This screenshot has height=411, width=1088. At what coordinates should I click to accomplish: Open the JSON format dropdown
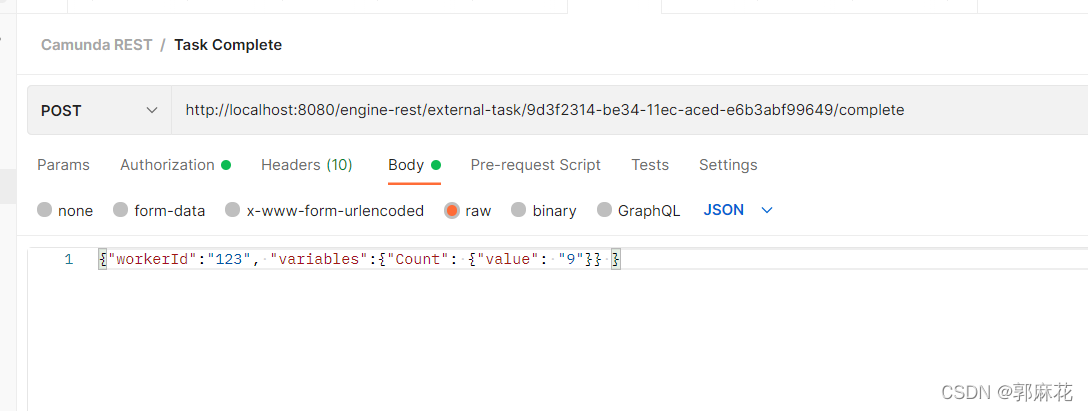pos(738,210)
